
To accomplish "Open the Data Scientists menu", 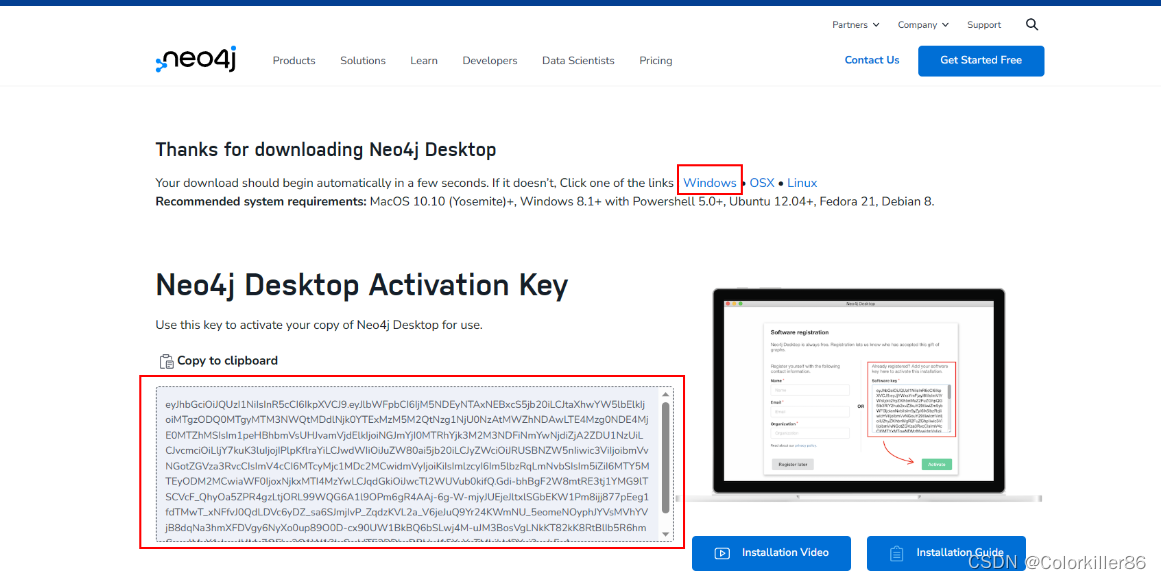I will 578,61.
